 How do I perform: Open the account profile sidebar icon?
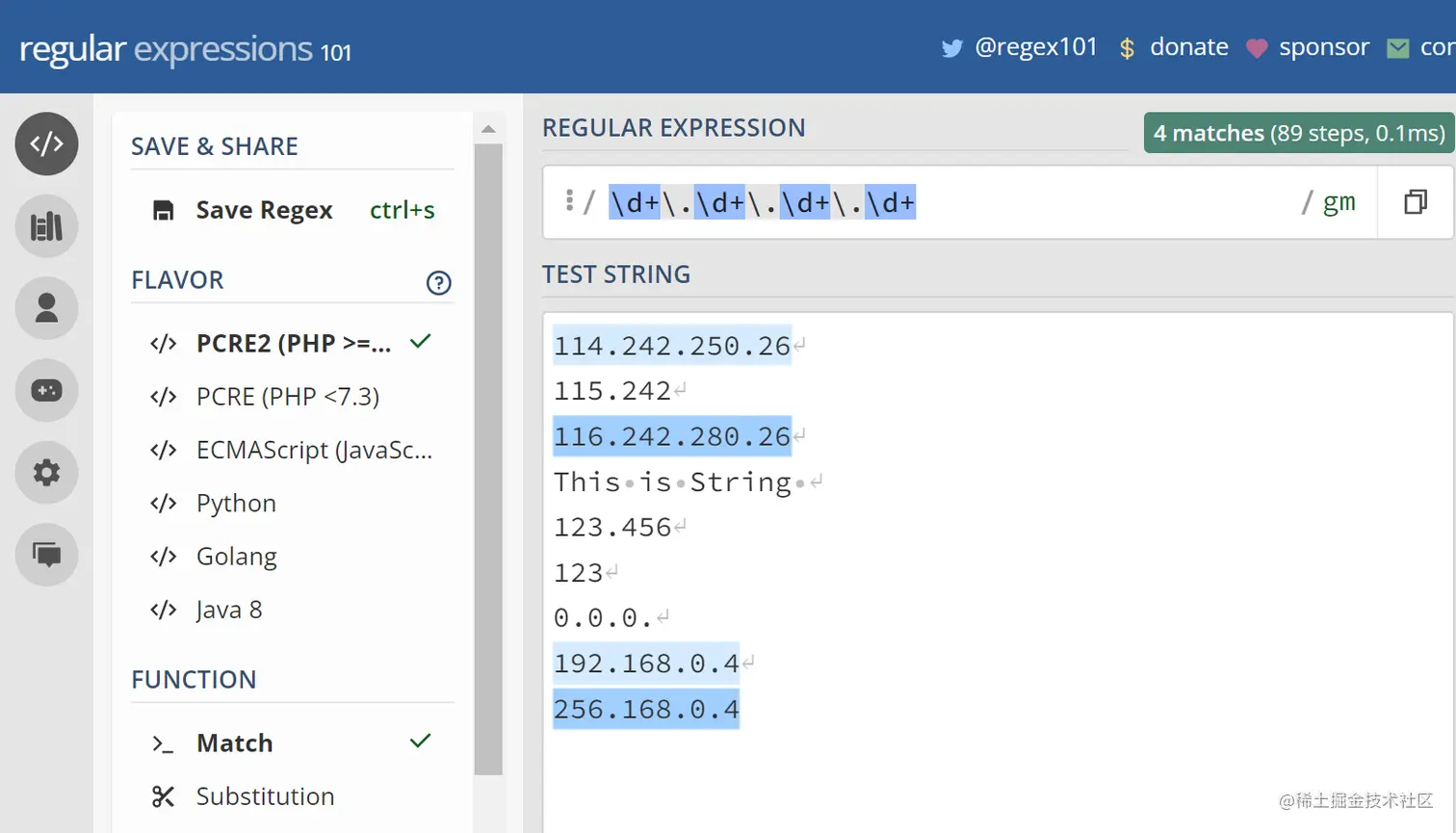tap(46, 308)
